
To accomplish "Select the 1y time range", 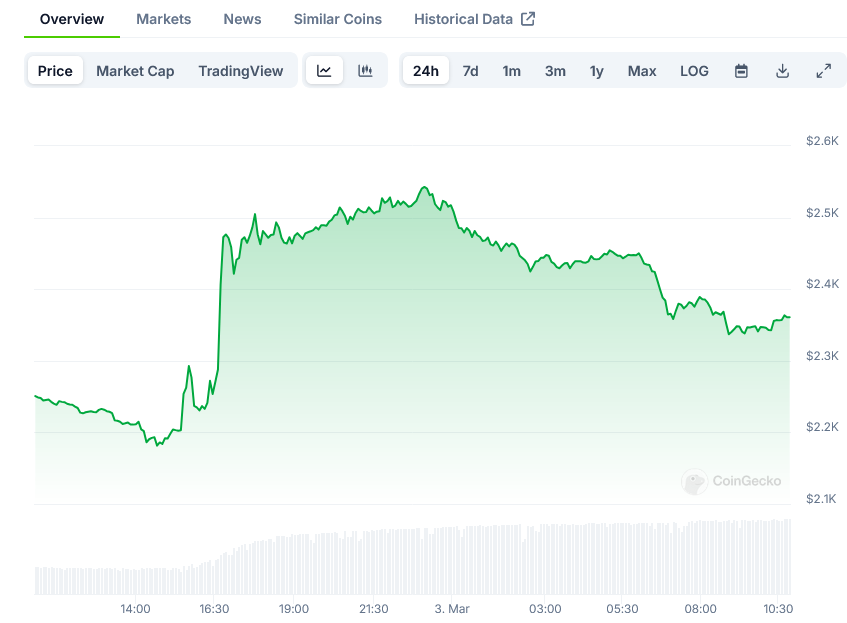I will 596,71.
